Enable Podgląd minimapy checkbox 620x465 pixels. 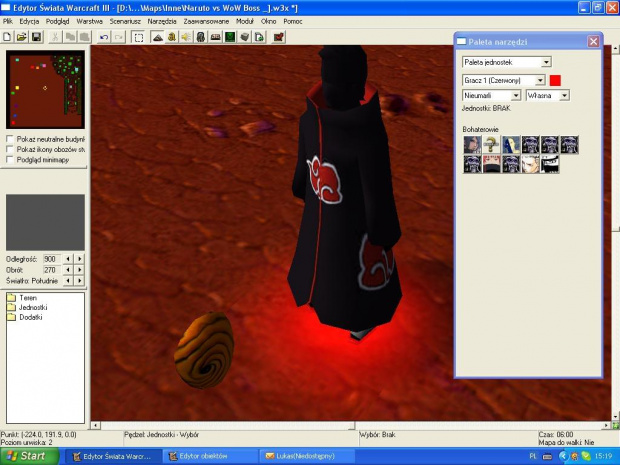click(x=10, y=160)
